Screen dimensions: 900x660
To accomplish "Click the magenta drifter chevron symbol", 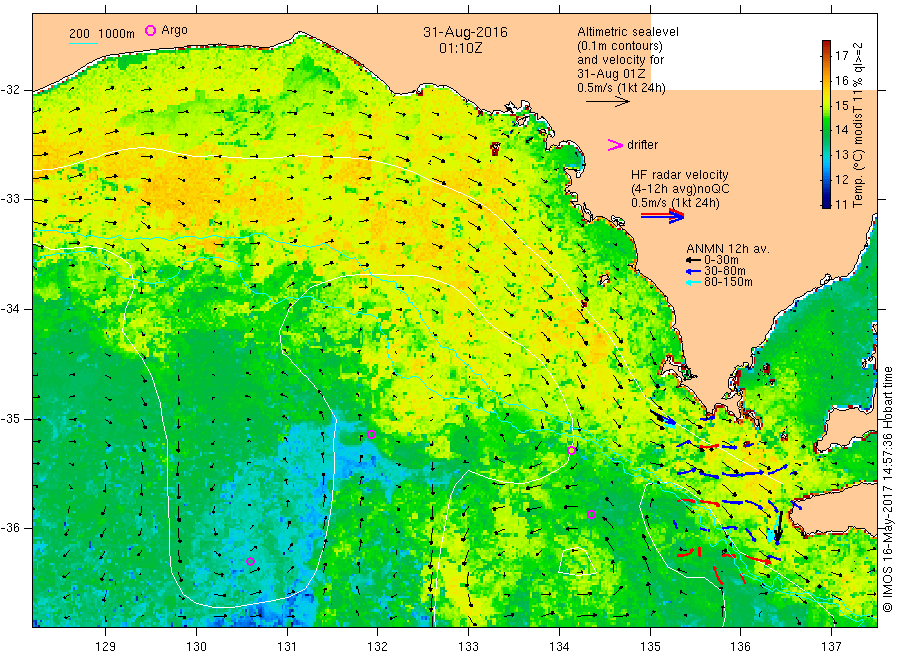I will [x=615, y=145].
